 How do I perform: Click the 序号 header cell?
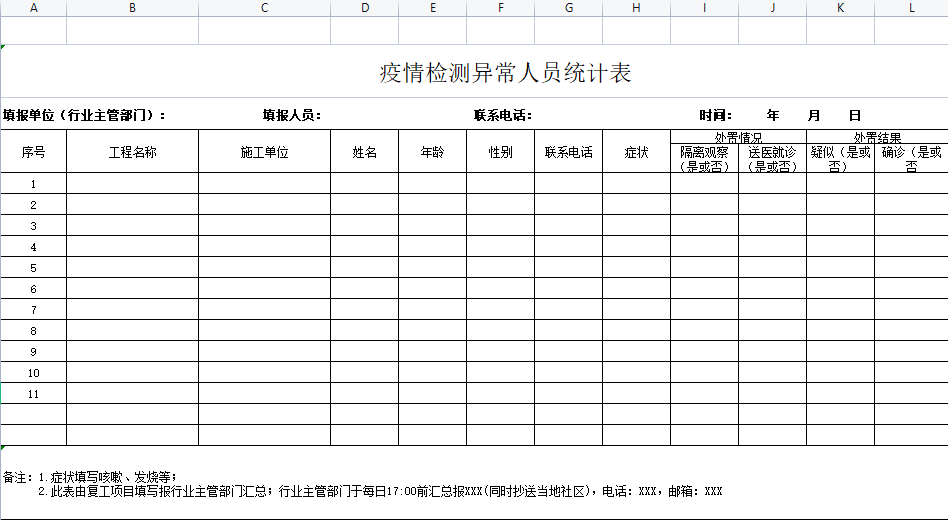(33, 152)
